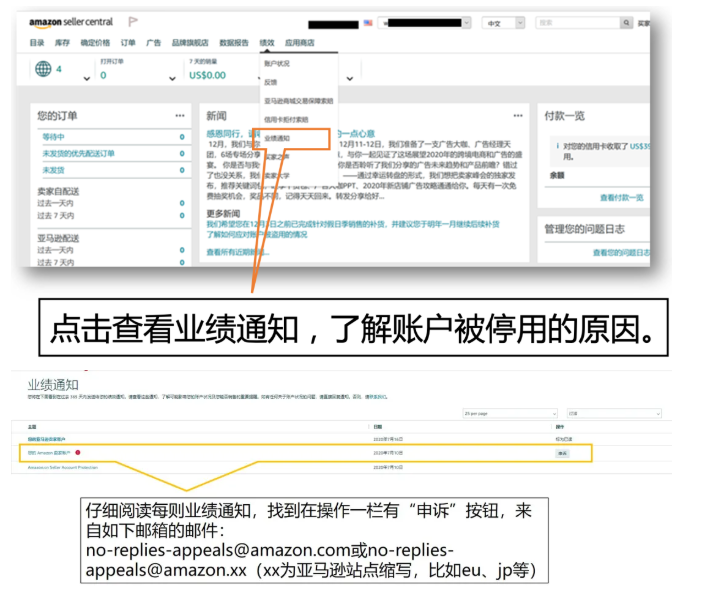Open the 绩效 menu in navigation bar
Viewport: 712px width, 600px height.
tap(267, 43)
